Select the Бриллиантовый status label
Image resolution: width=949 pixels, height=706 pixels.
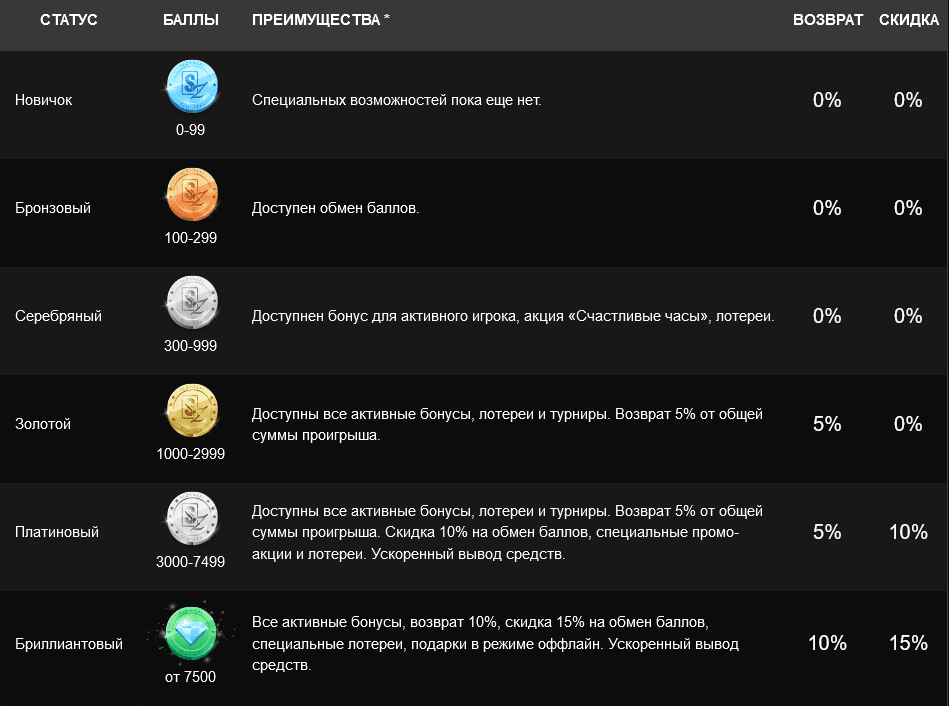coord(68,644)
